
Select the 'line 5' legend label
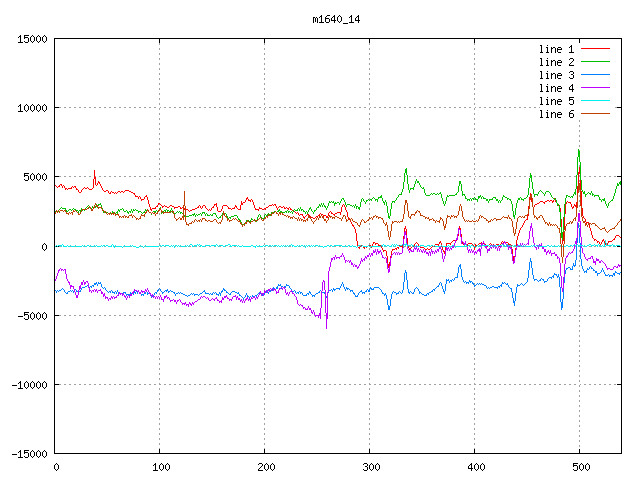(x=556, y=101)
